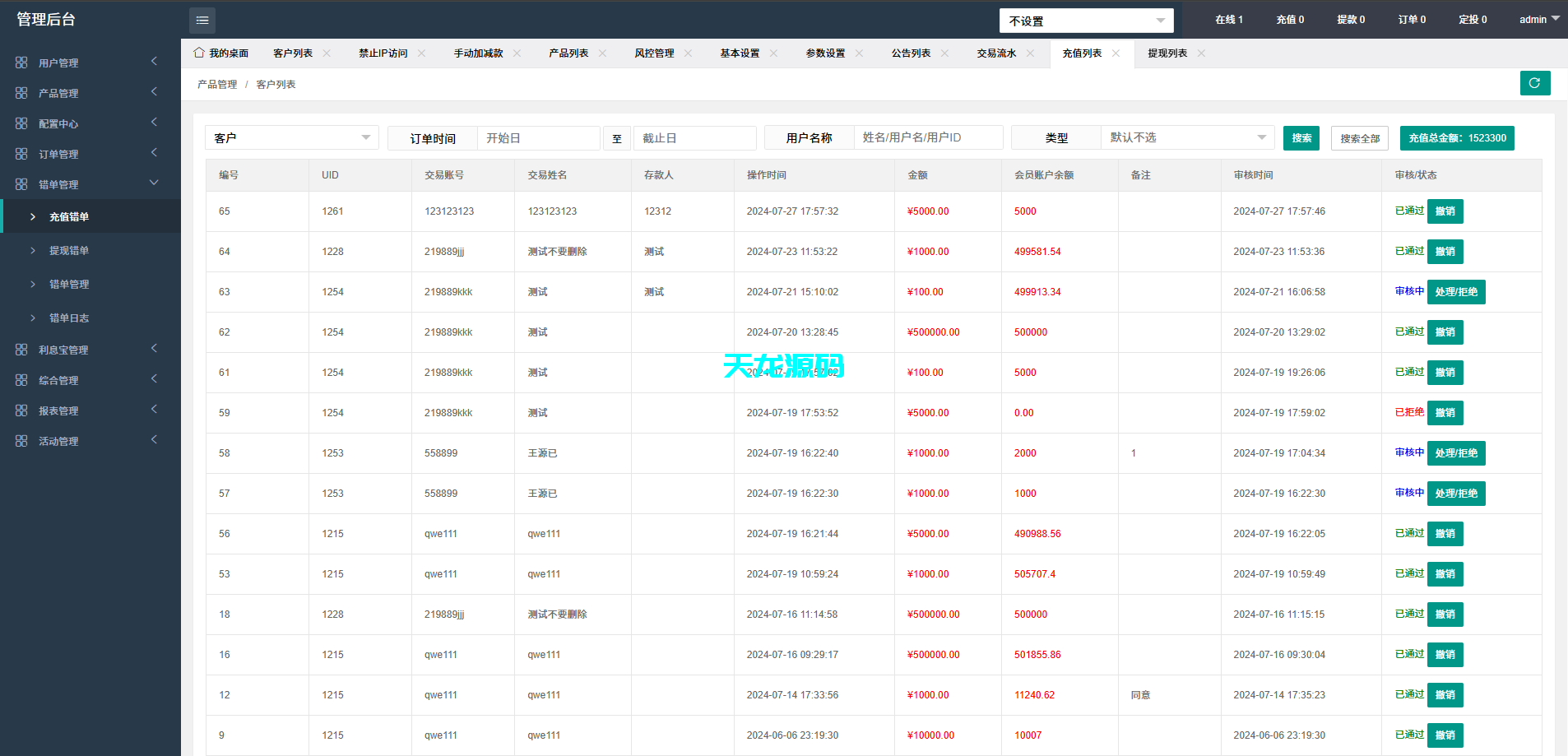Open the 不设置 dropdown at top
Image resolution: width=1568 pixels, height=756 pixels.
click(1087, 20)
